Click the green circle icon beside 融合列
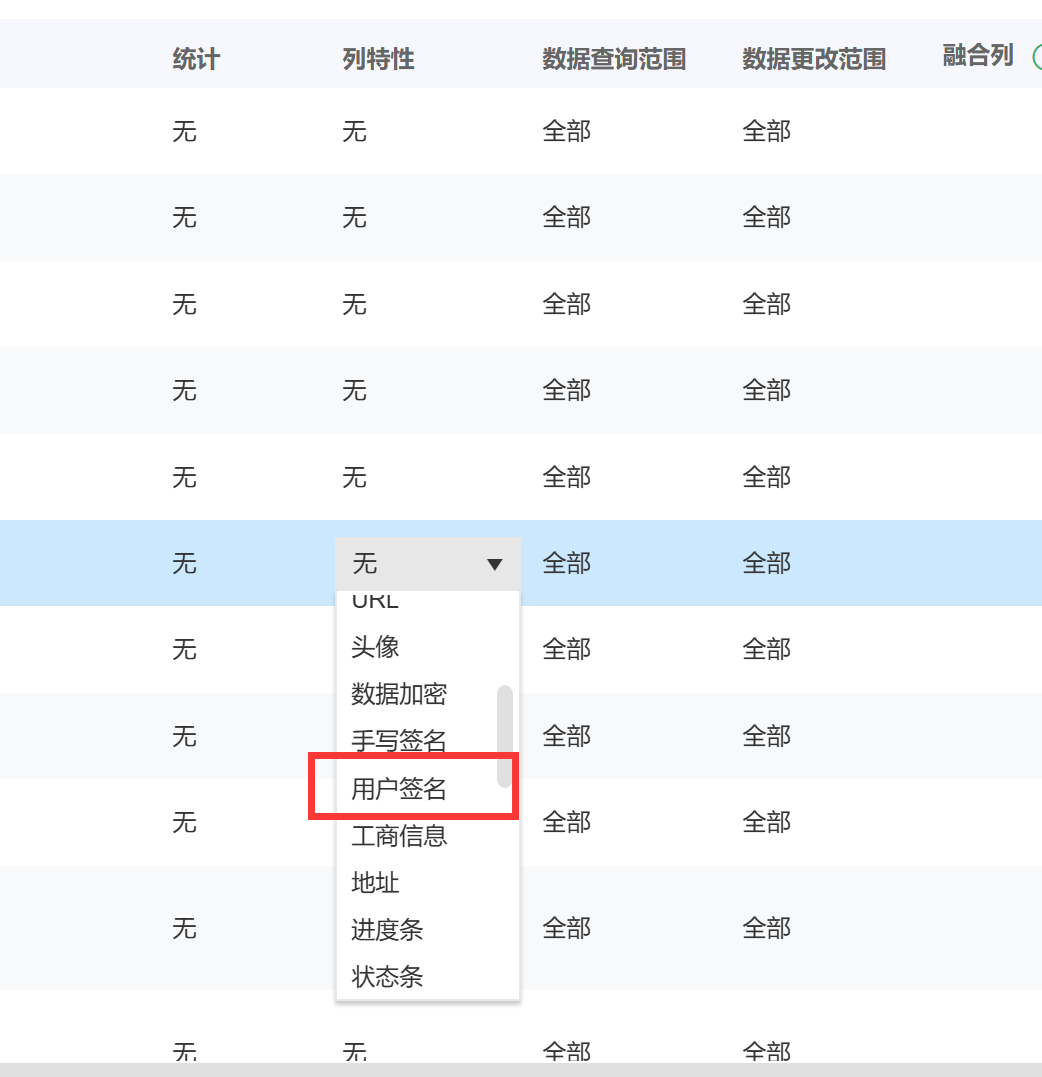 pyautogui.click(x=1036, y=56)
